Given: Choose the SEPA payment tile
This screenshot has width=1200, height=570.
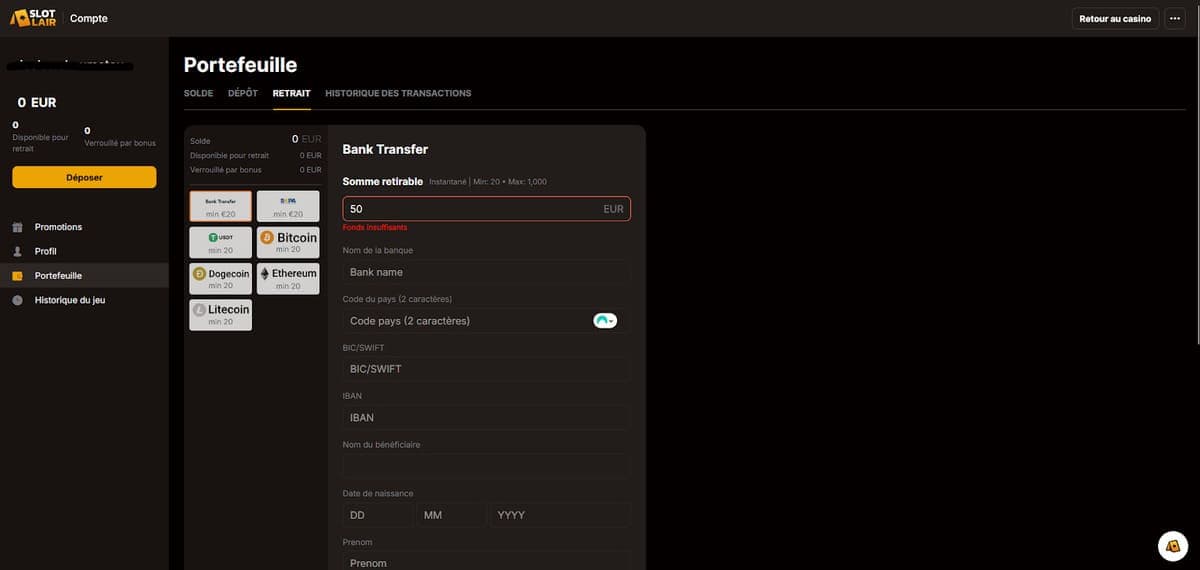Looking at the screenshot, I should [x=288, y=206].
